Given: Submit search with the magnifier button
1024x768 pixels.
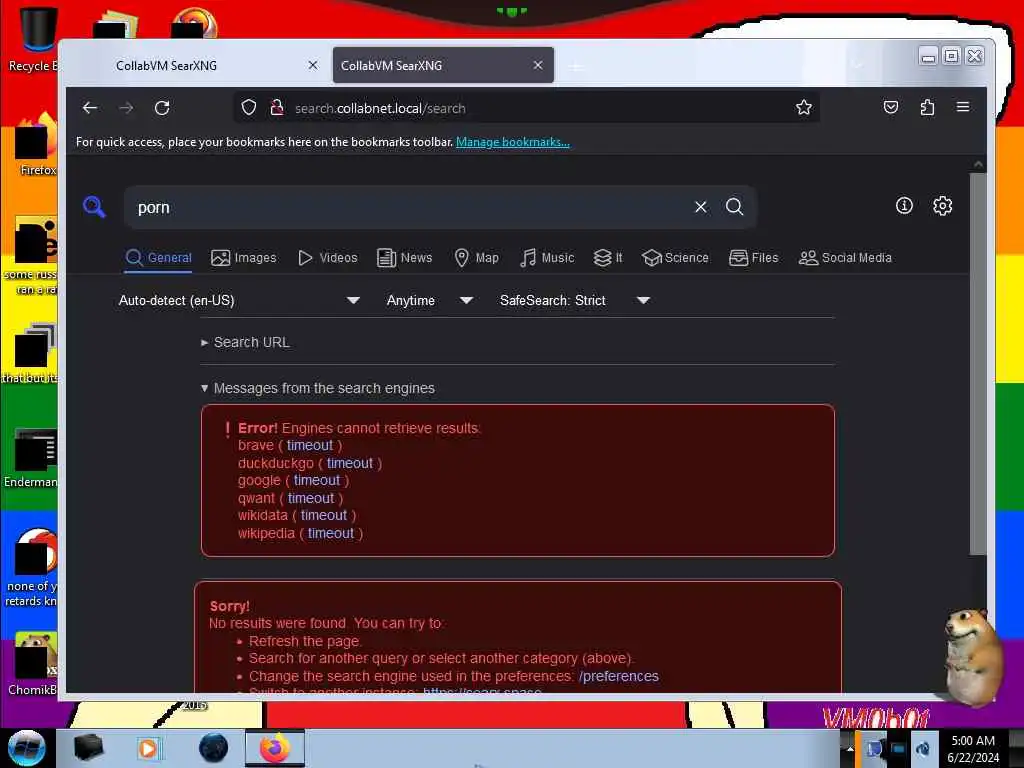Looking at the screenshot, I should pyautogui.click(x=734, y=207).
